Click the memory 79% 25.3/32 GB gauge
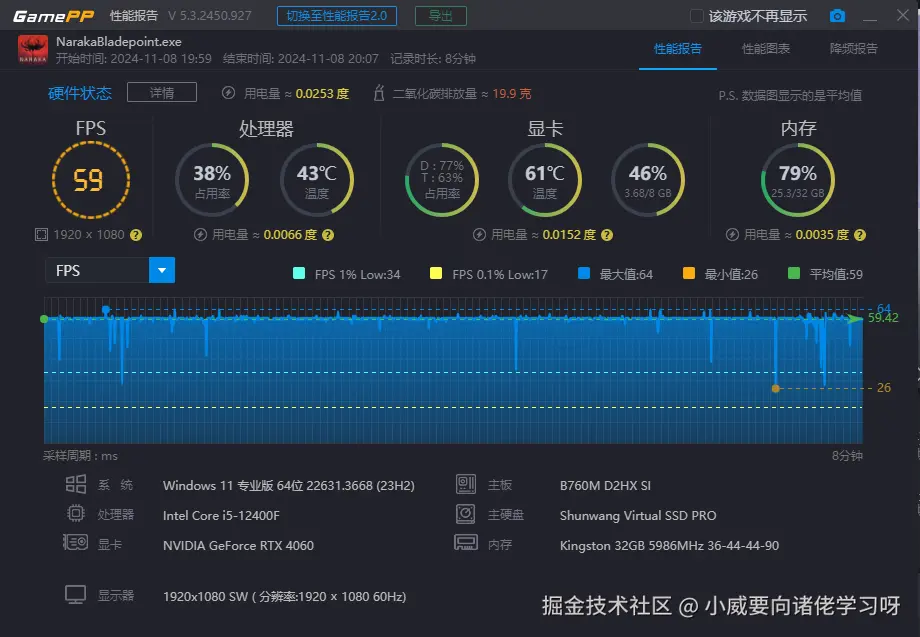Screen dimensions: 920x637 point(797,180)
